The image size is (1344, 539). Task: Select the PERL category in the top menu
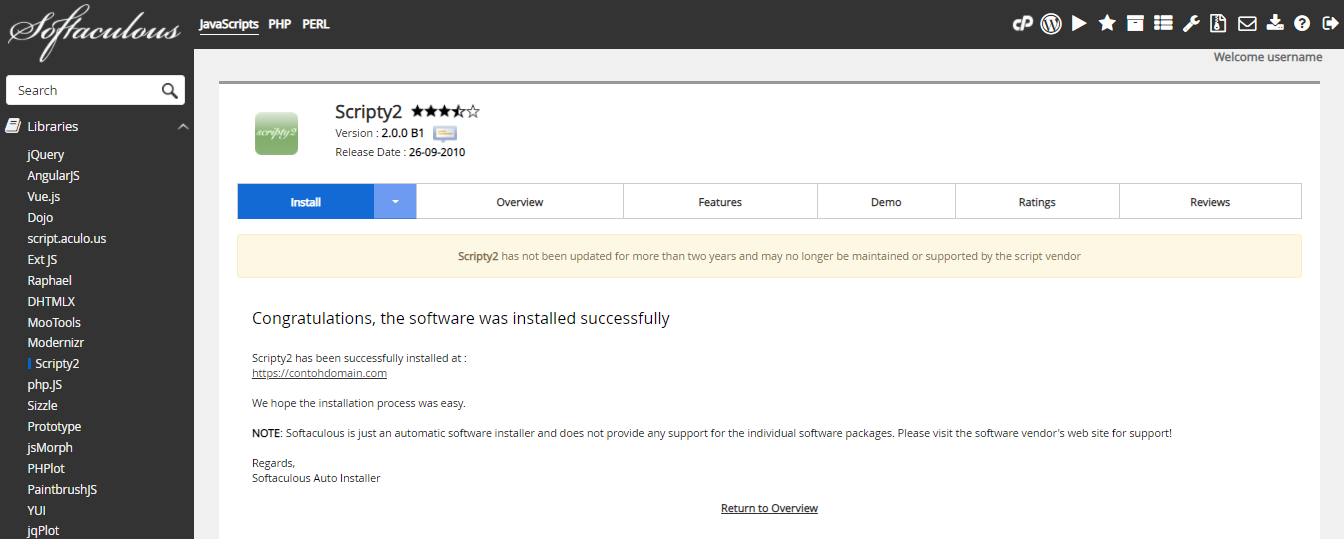[316, 24]
